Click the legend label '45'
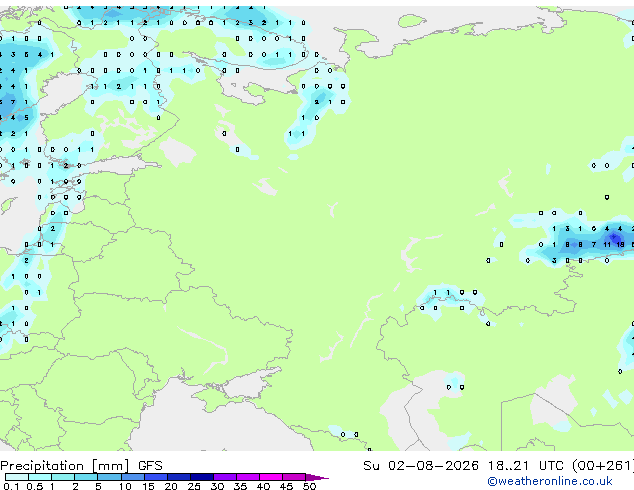 click(x=286, y=486)
